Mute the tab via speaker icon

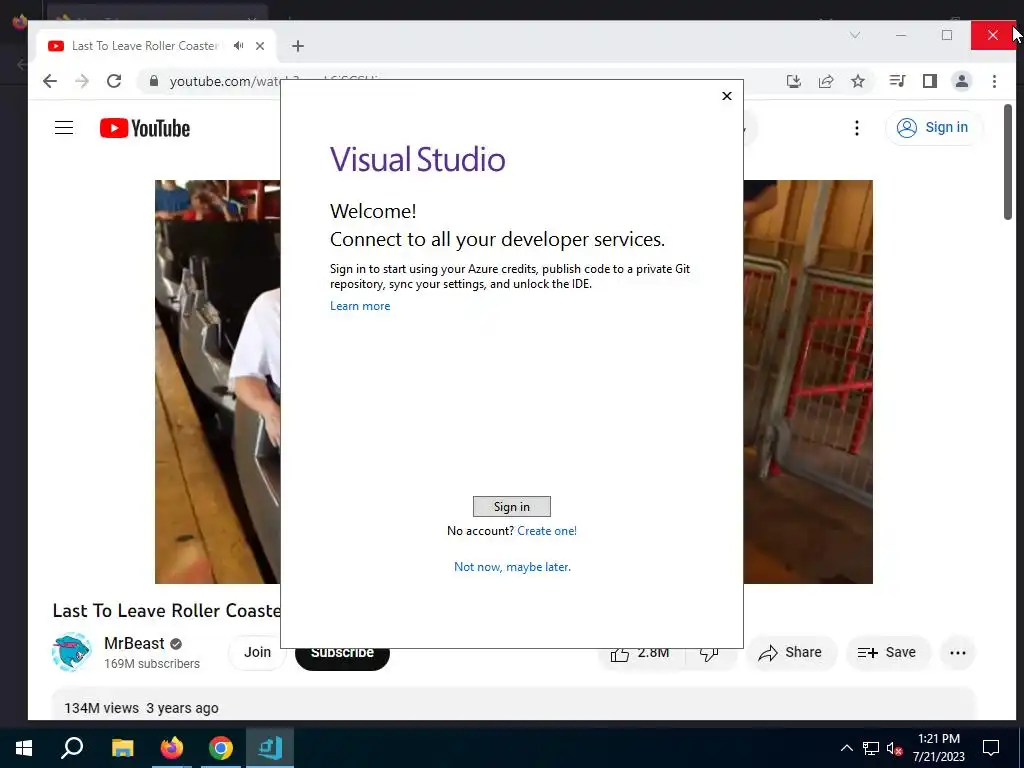tap(238, 46)
